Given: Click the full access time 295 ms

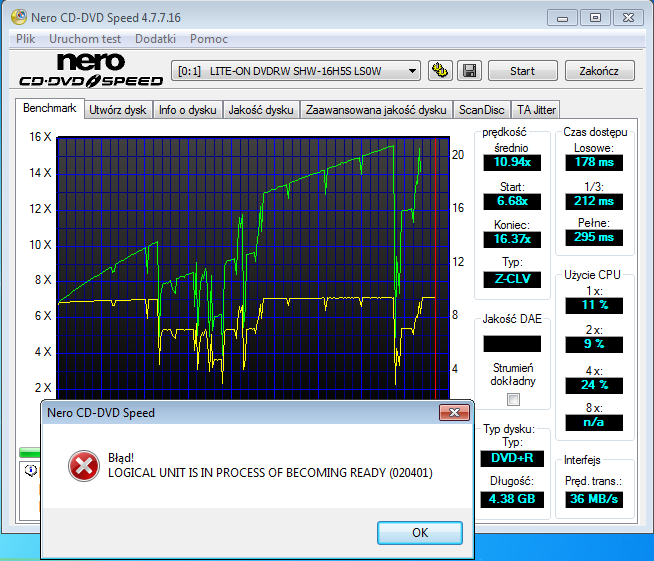Looking at the screenshot, I should pos(594,237).
